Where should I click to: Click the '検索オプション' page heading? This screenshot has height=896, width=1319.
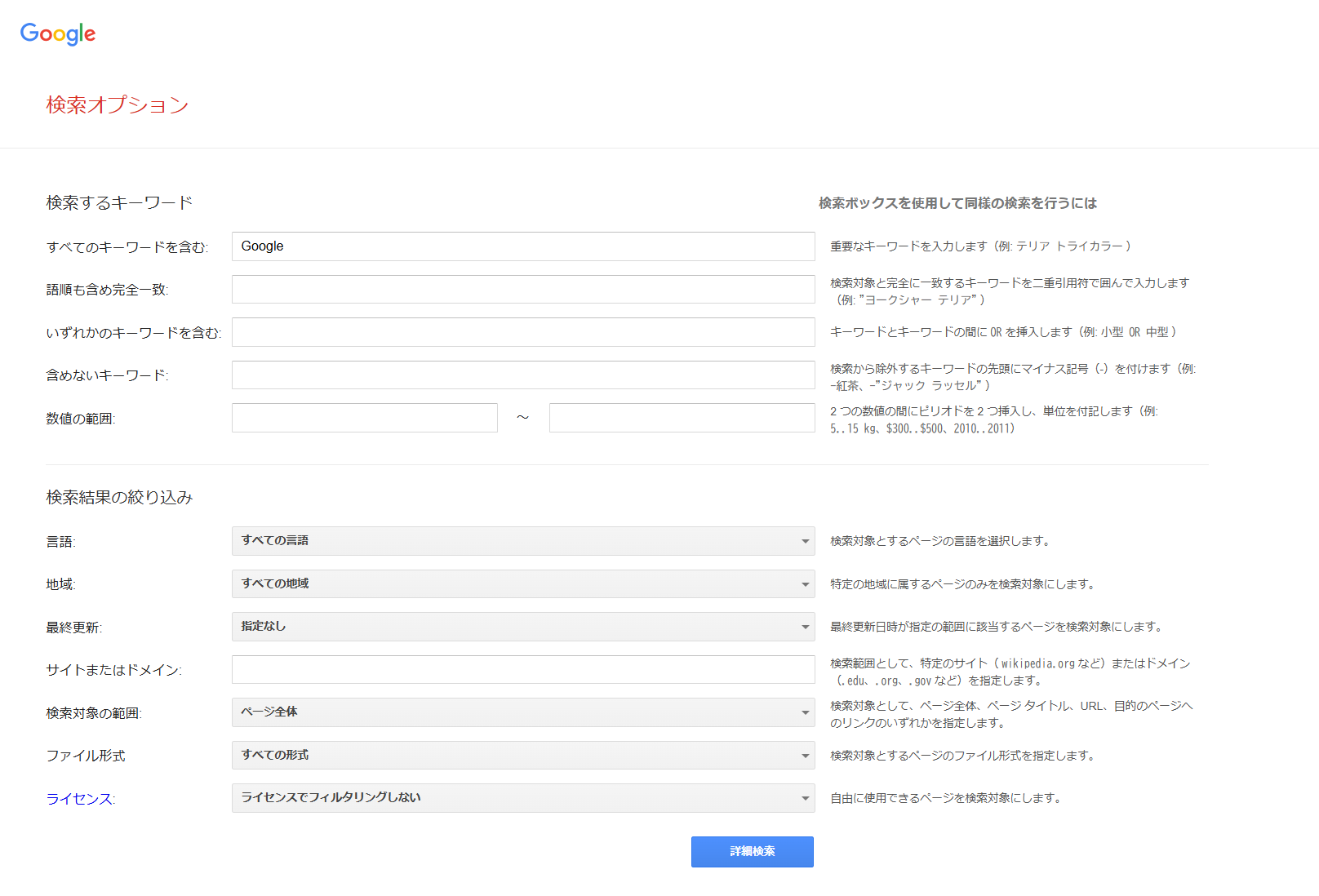pyautogui.click(x=118, y=105)
